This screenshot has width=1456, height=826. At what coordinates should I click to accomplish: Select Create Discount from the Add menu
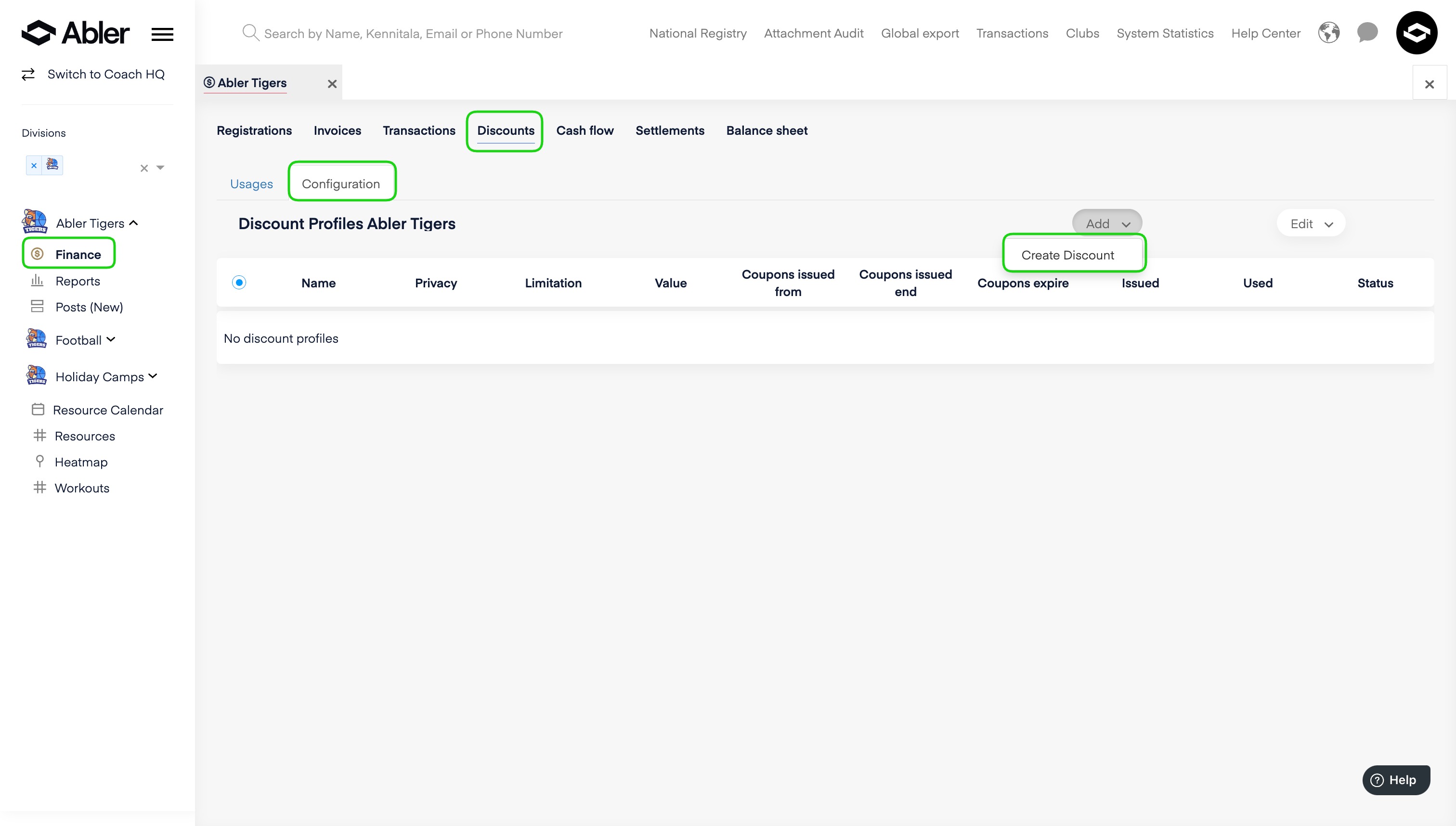coord(1067,255)
